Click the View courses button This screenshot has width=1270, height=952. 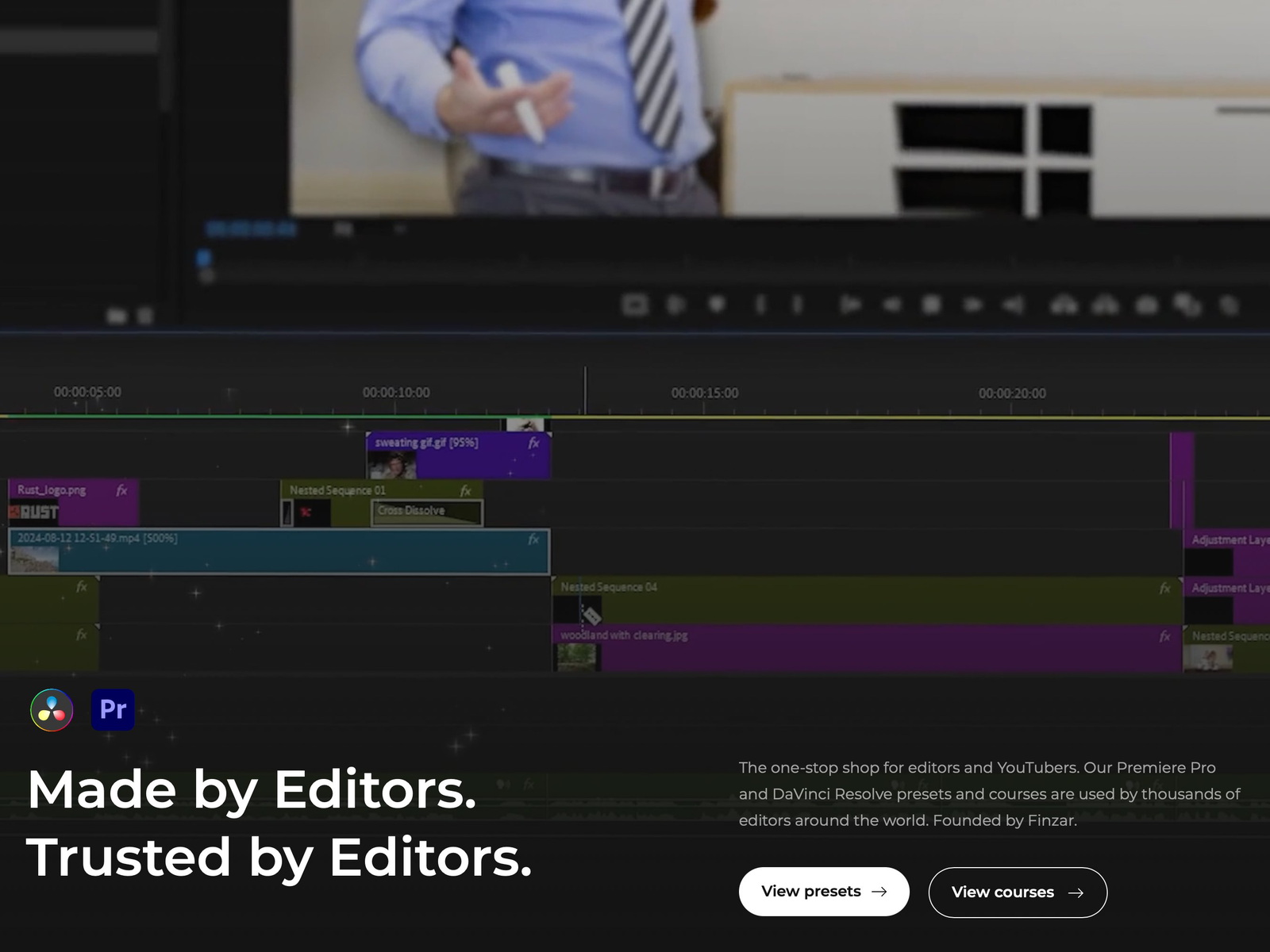pyautogui.click(x=1018, y=892)
